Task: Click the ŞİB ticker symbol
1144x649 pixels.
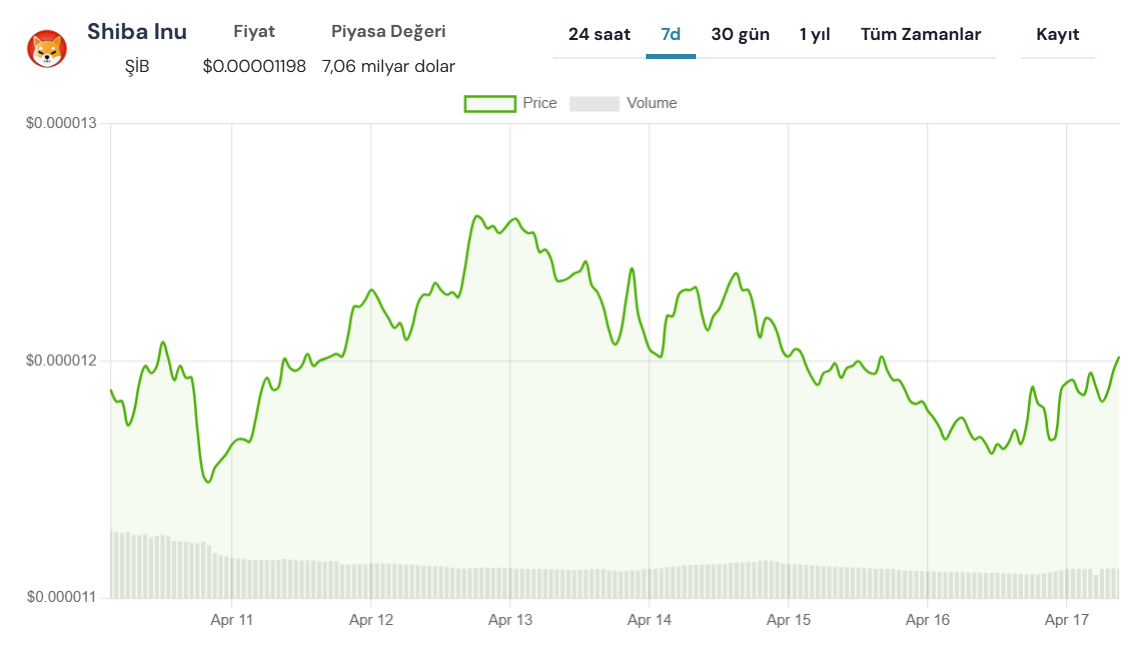Action: click(137, 66)
